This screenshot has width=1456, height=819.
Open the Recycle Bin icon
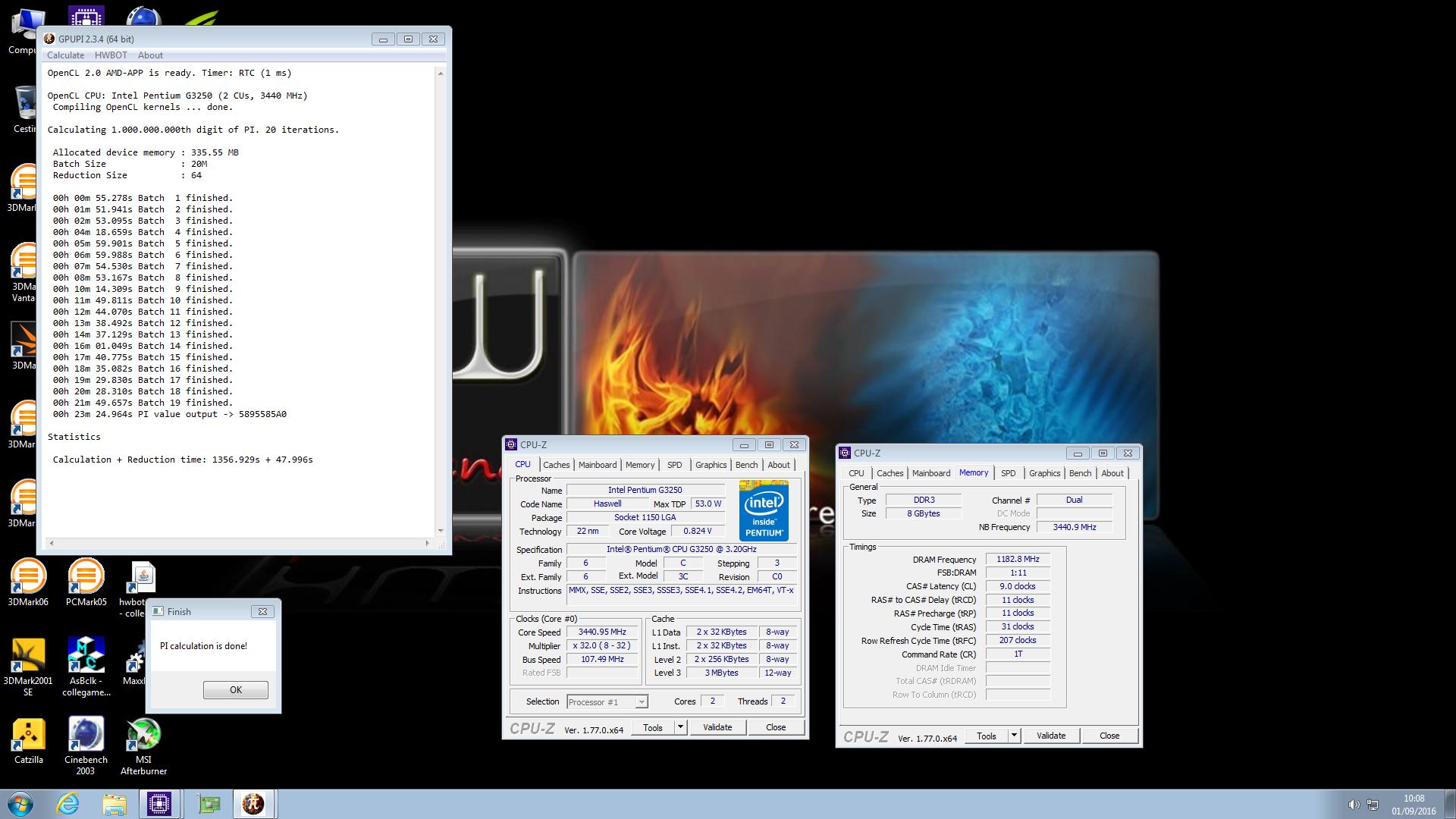point(25,108)
